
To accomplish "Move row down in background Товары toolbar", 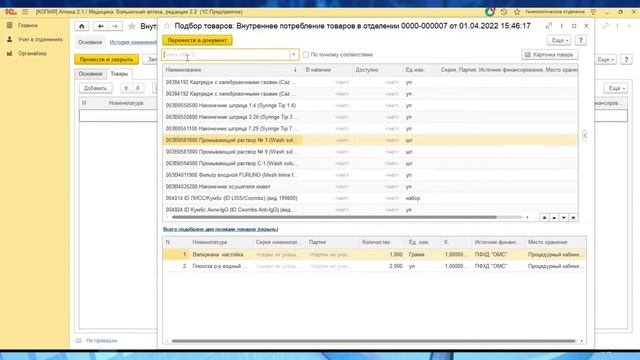I will (x=138, y=88).
